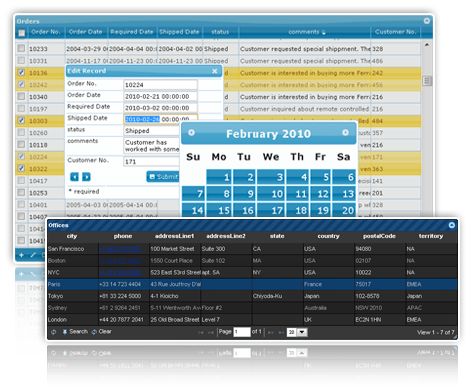
Task: Collapse the Orders grid with its title icon
Action: coord(426,21)
